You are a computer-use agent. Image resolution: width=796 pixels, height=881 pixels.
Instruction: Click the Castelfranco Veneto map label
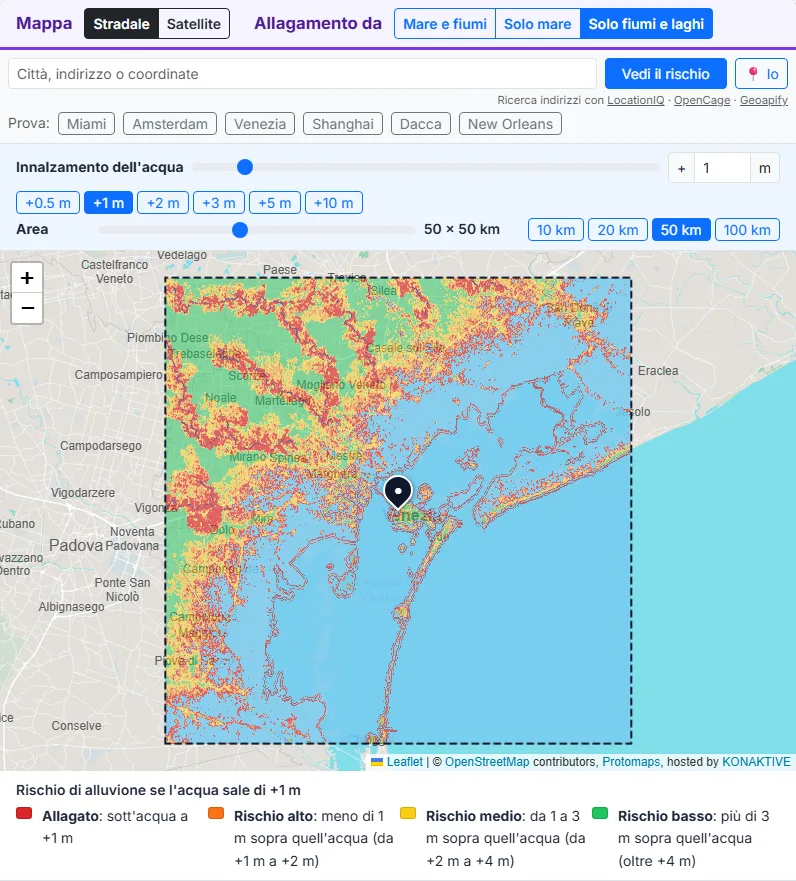[x=115, y=271]
